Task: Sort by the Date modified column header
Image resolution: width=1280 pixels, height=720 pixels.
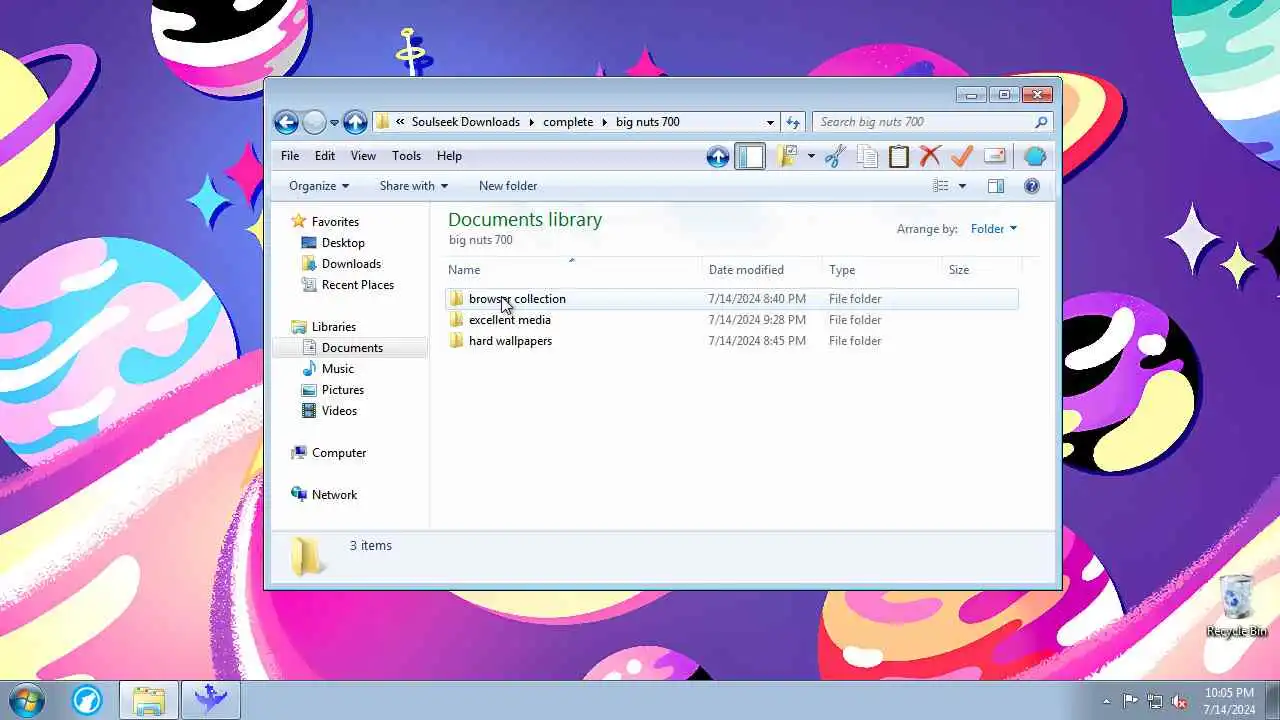Action: point(764,270)
